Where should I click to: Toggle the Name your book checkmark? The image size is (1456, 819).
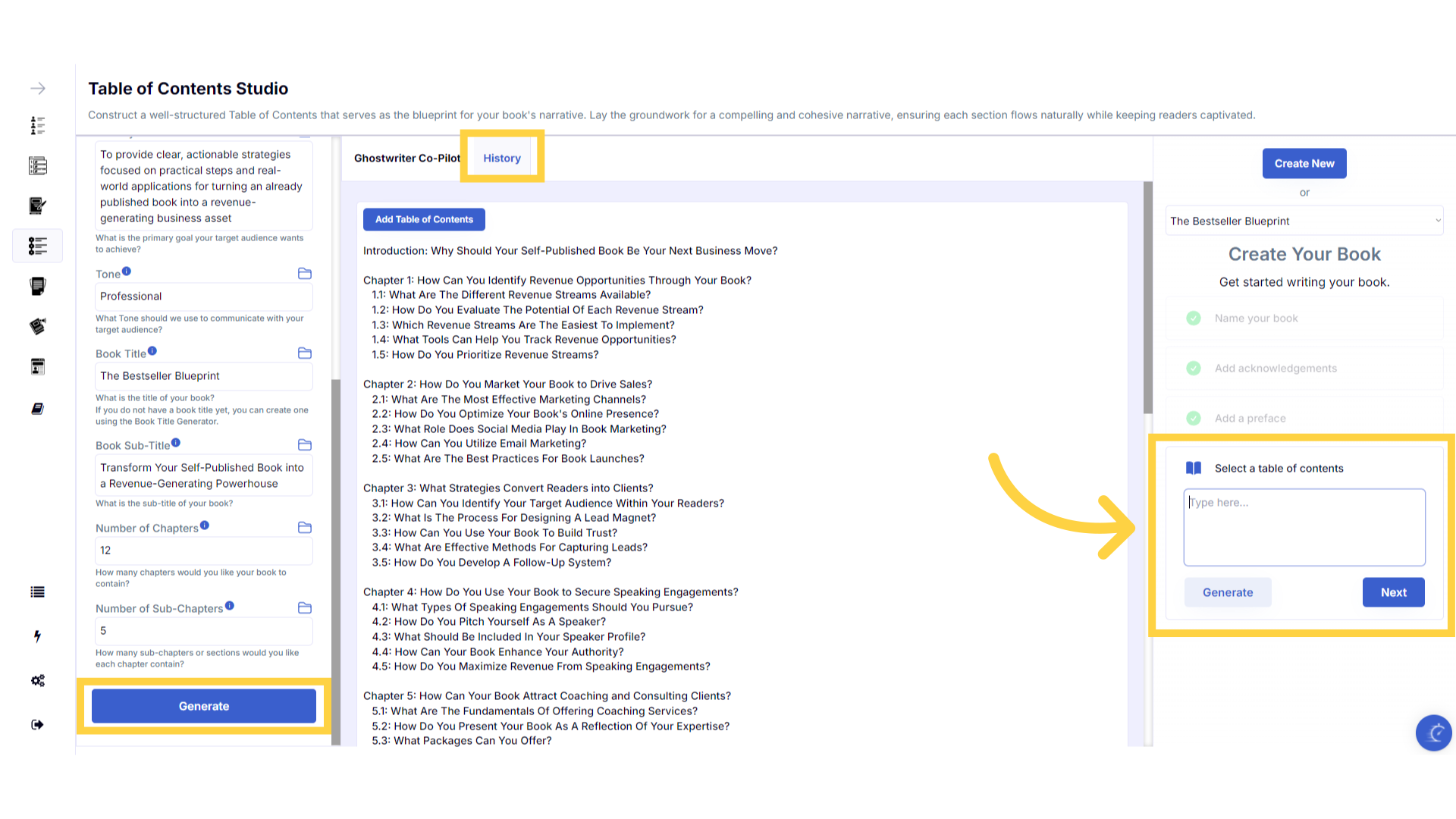(x=1194, y=318)
